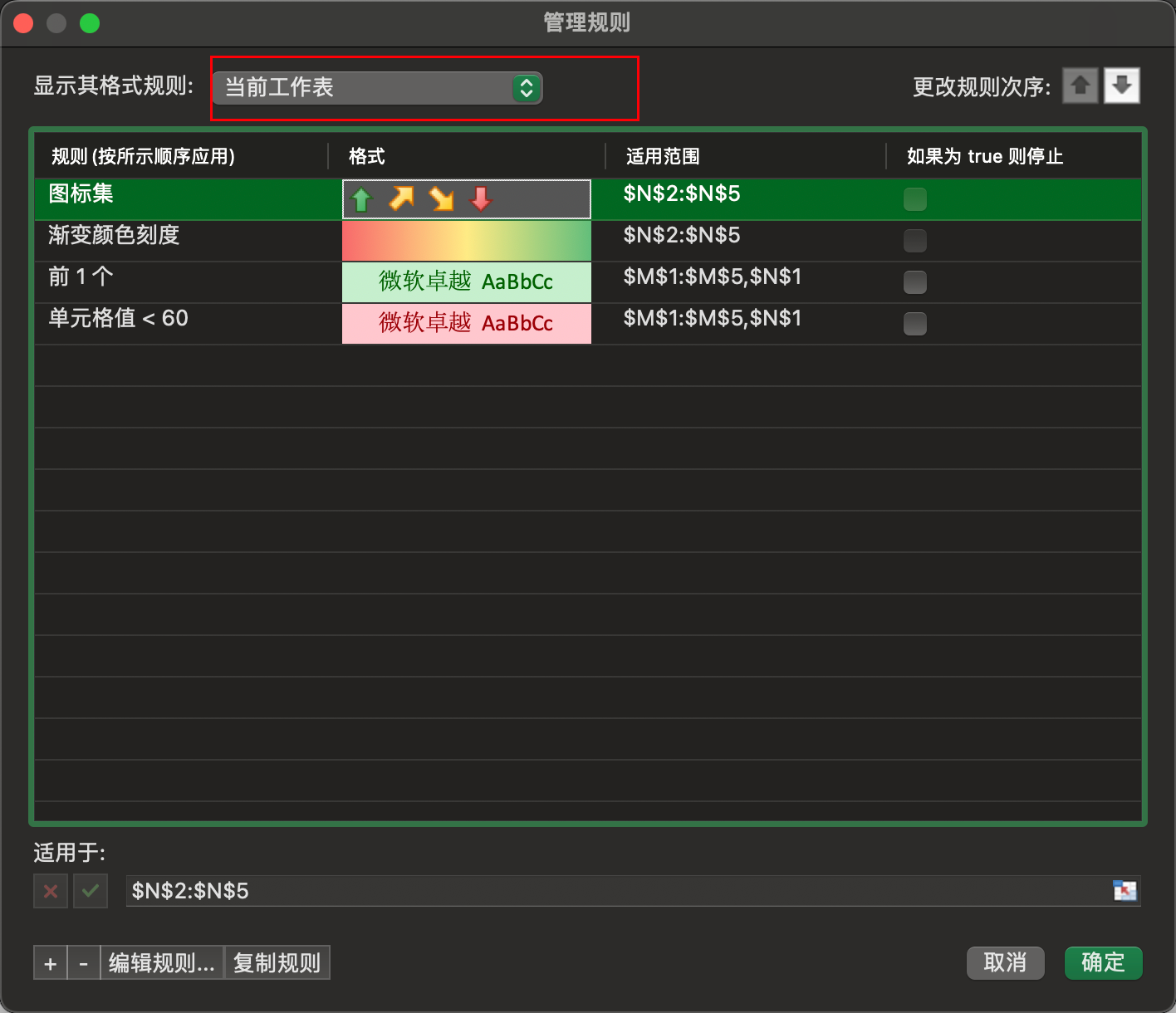Click the + button to add a new rule
Viewport: 1176px width, 1013px height.
(50, 962)
